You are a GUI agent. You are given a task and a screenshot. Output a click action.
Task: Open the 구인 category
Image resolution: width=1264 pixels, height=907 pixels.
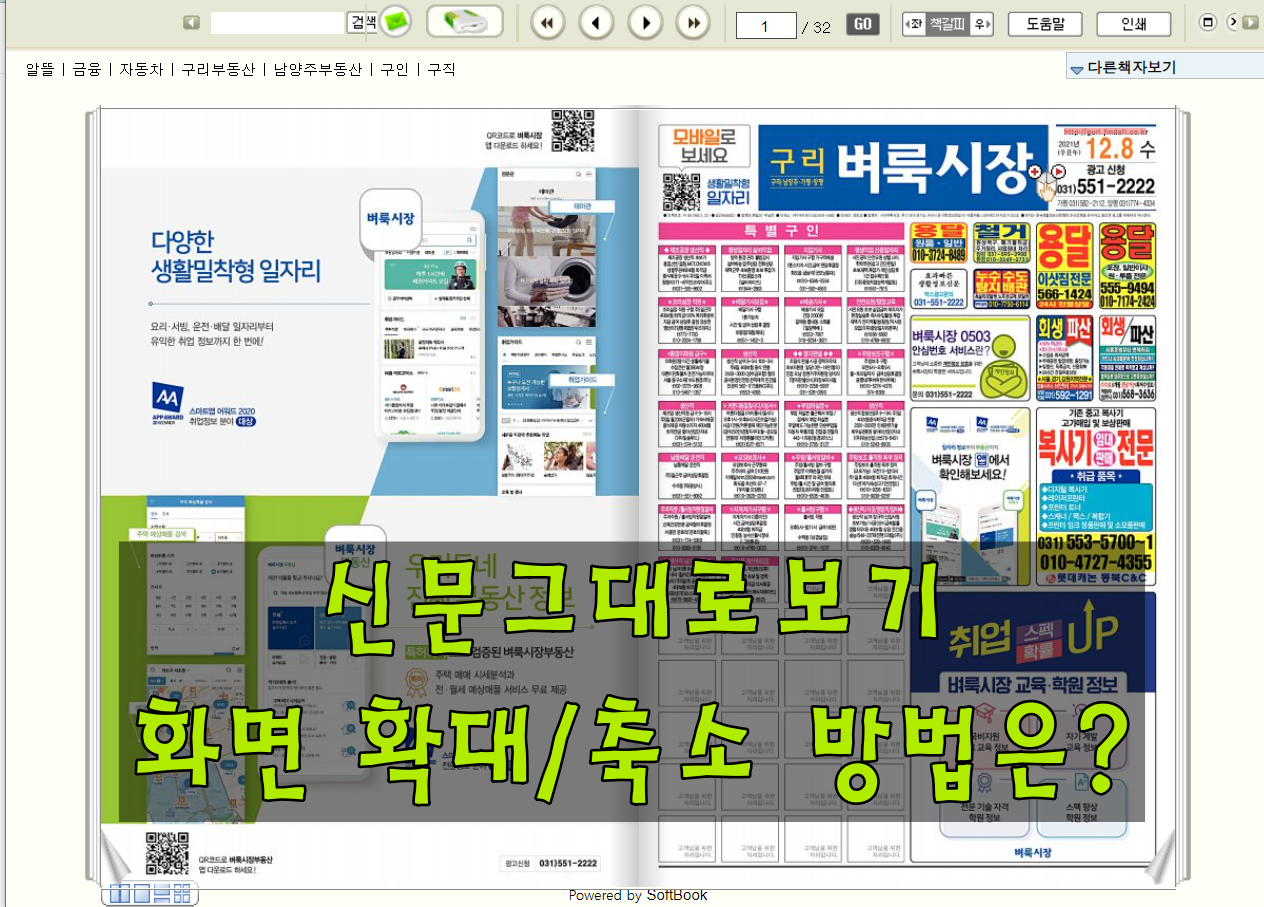(394, 70)
